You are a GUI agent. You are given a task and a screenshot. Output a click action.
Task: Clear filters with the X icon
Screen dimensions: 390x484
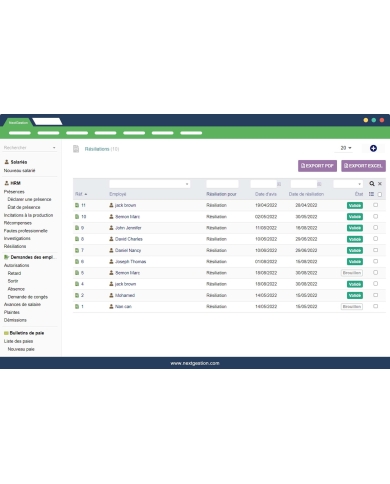click(x=380, y=184)
